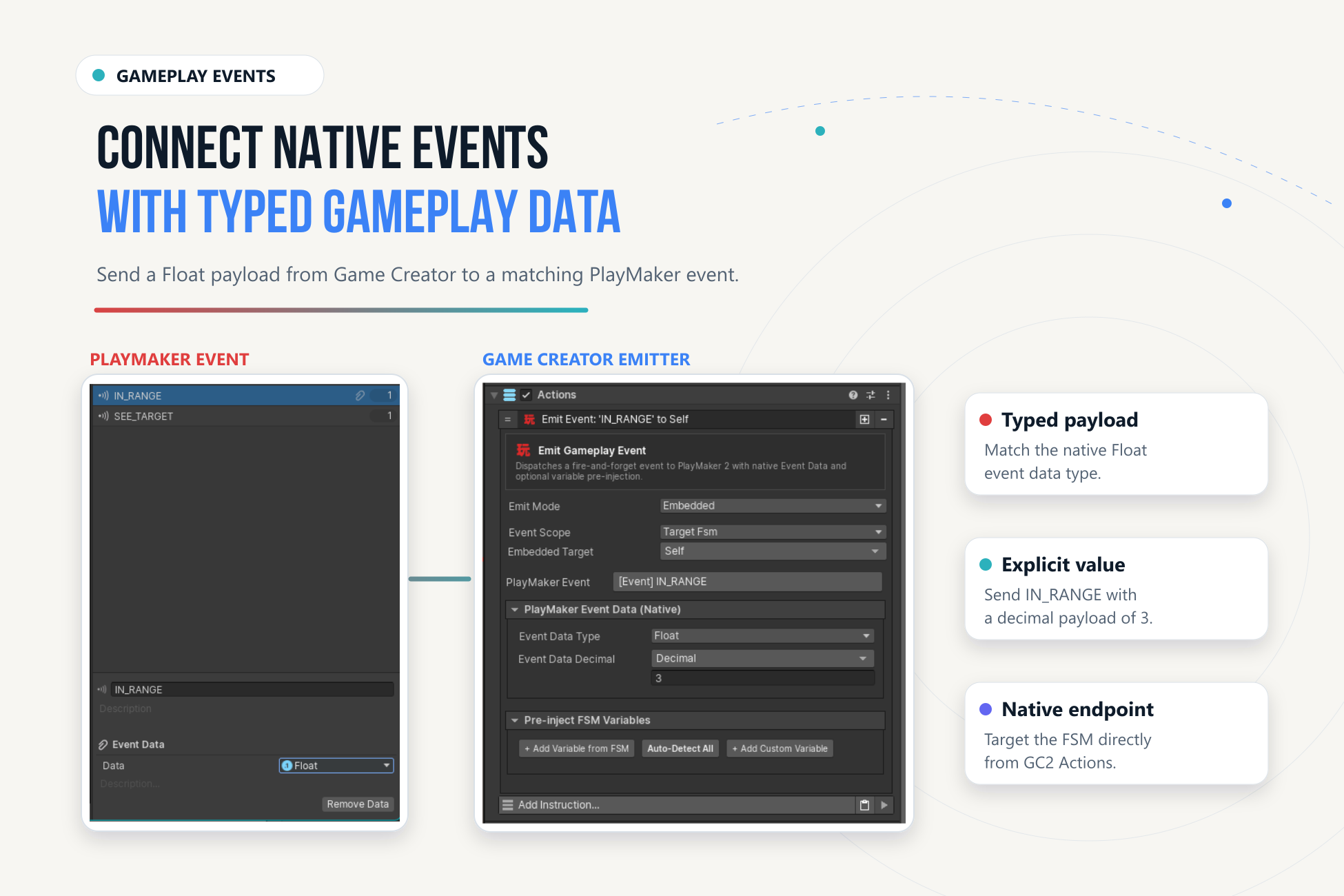Collapse the Actions component foldout

[x=494, y=395]
